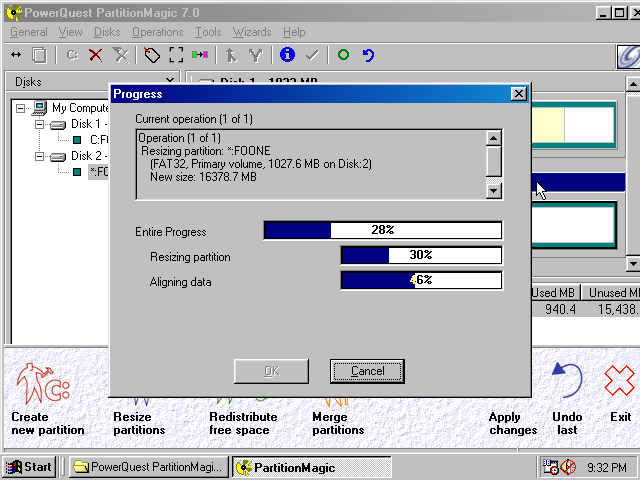The height and width of the screenshot is (480, 640).
Task: Click the Resizing partition progress bar
Action: (421, 255)
